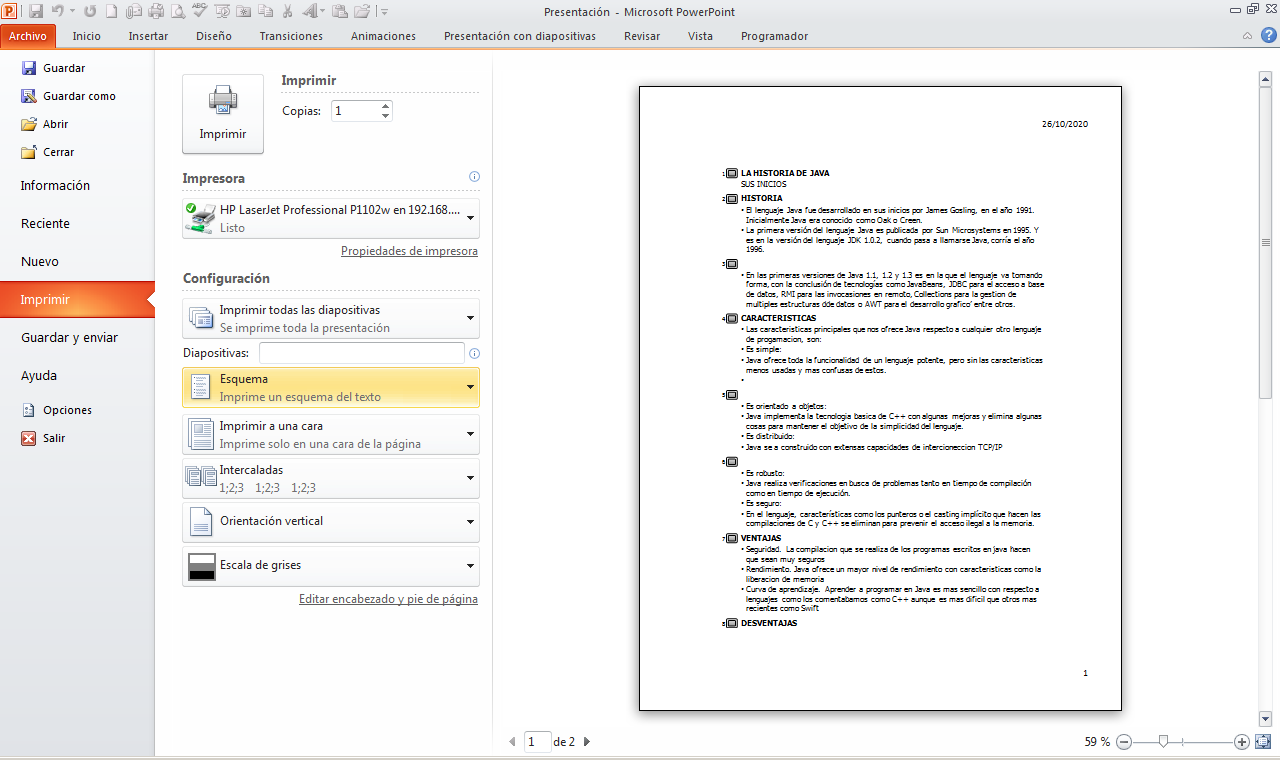
Task: Open the Intercaladas collation dropdown
Action: pos(330,478)
